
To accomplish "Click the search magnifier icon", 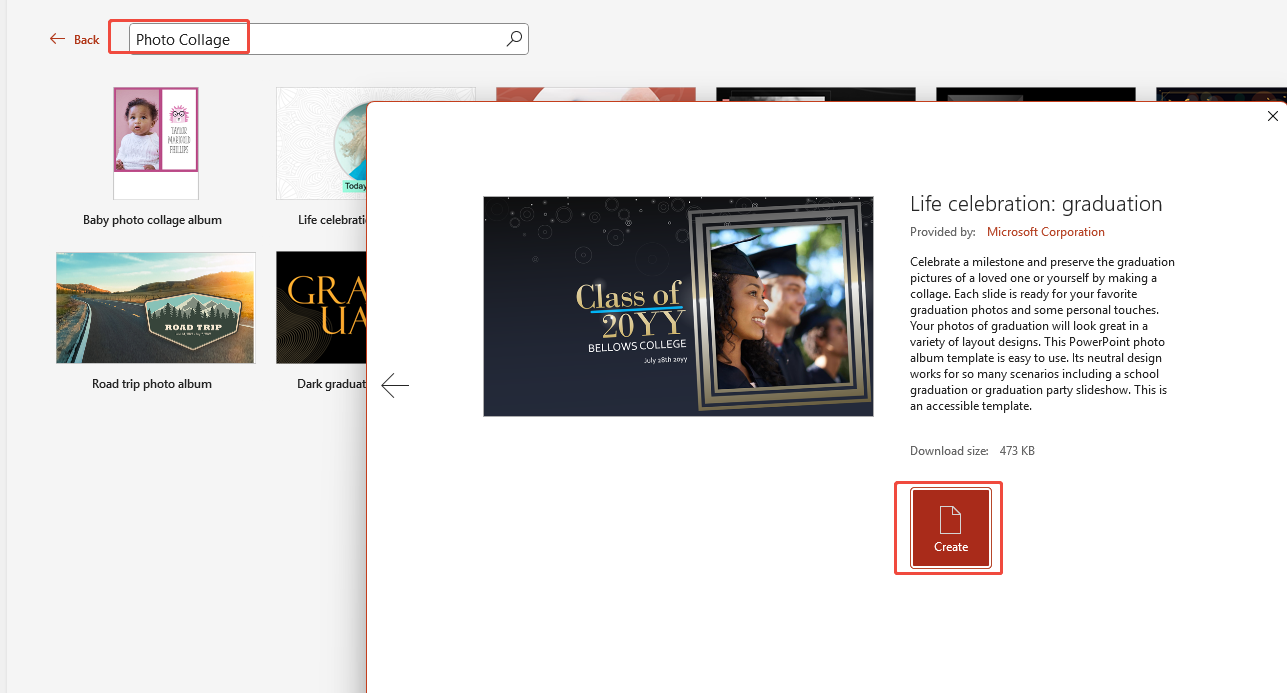I will click(x=513, y=38).
